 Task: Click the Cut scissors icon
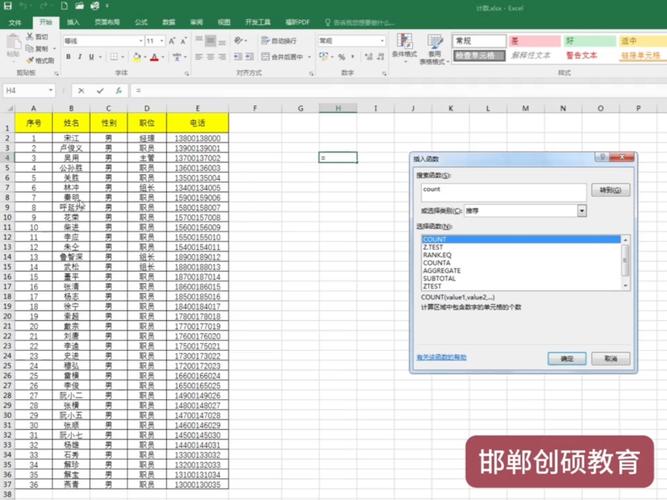(30, 37)
